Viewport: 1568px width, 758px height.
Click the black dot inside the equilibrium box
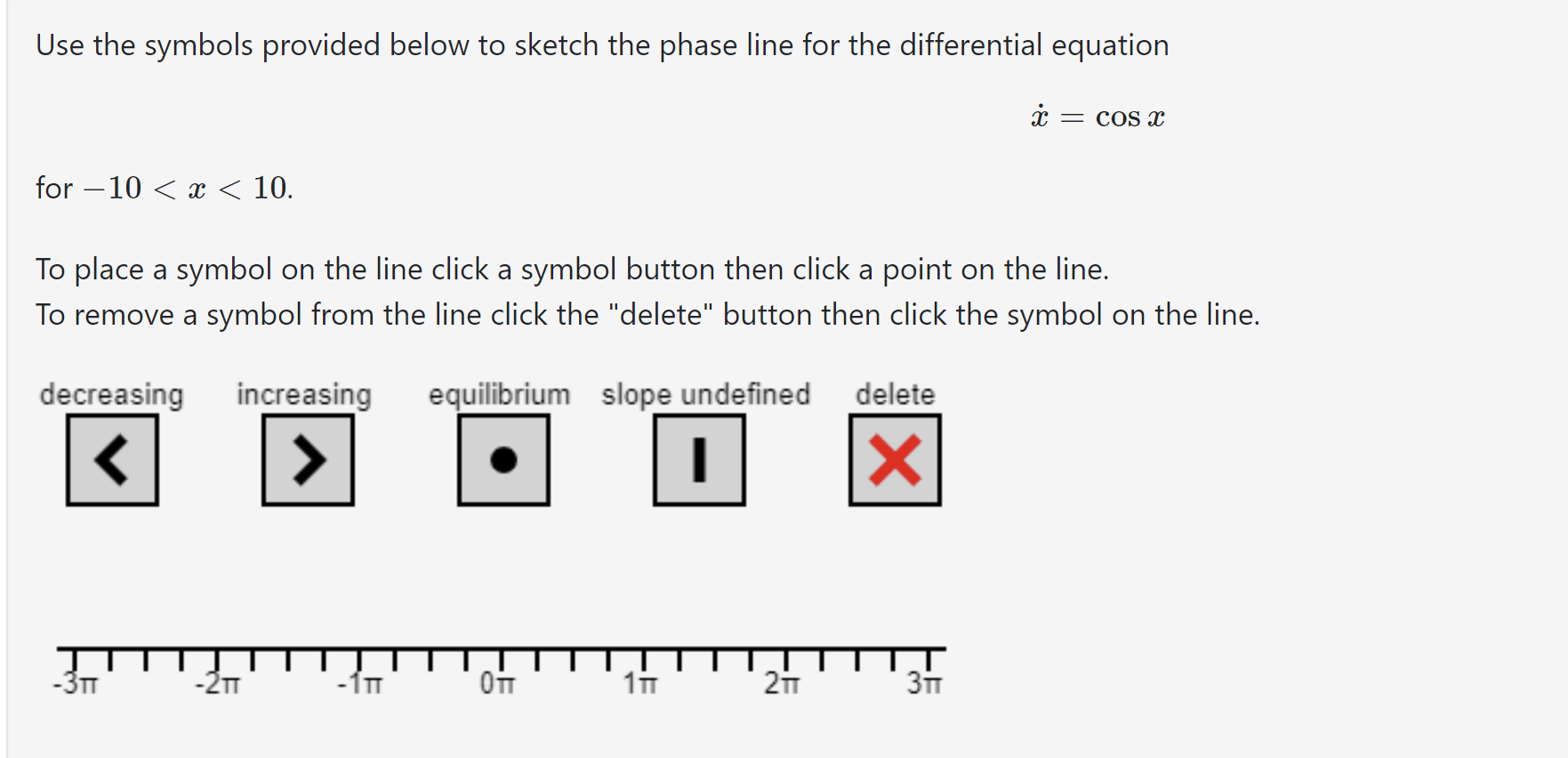click(503, 461)
